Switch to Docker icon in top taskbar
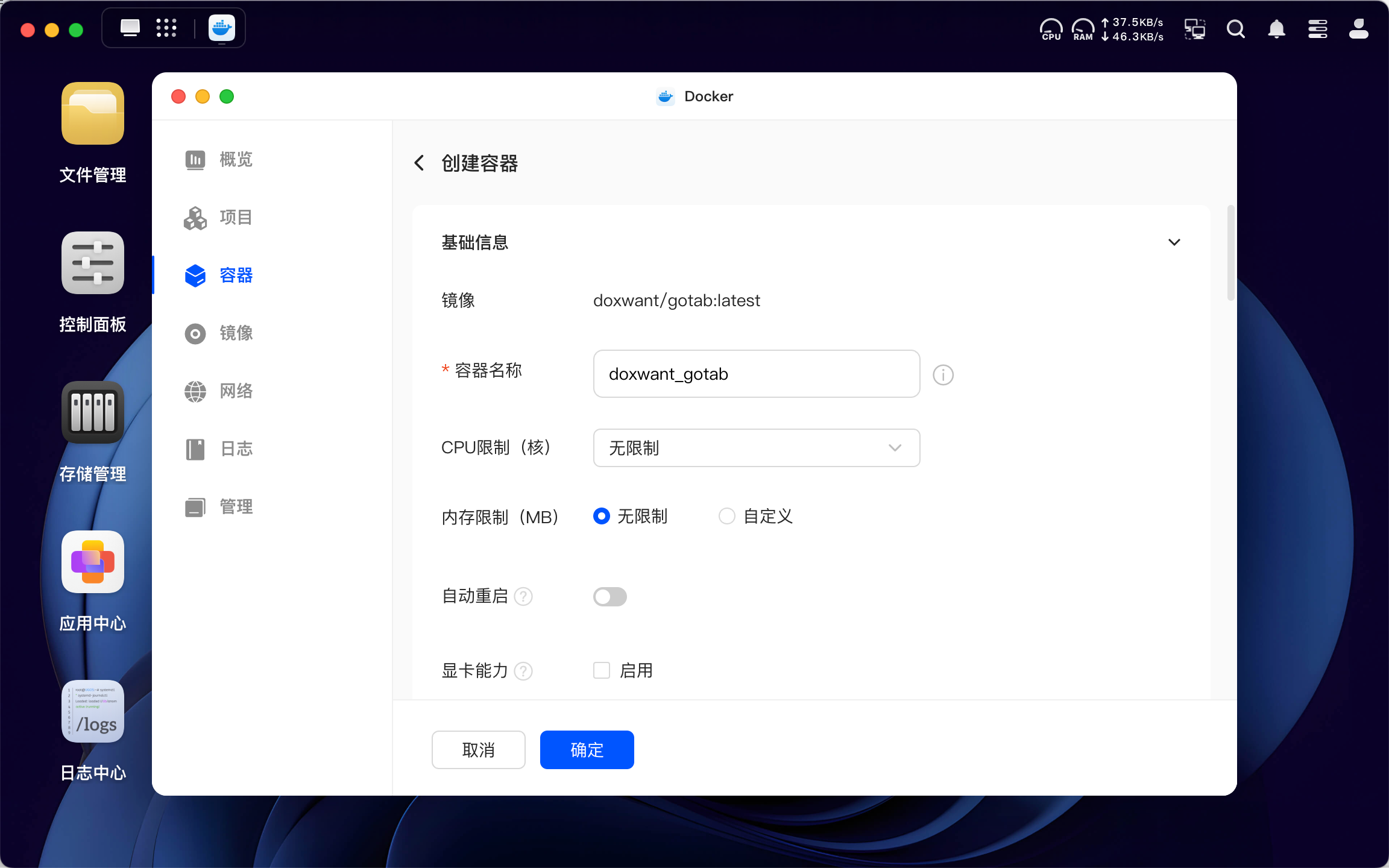 222,28
